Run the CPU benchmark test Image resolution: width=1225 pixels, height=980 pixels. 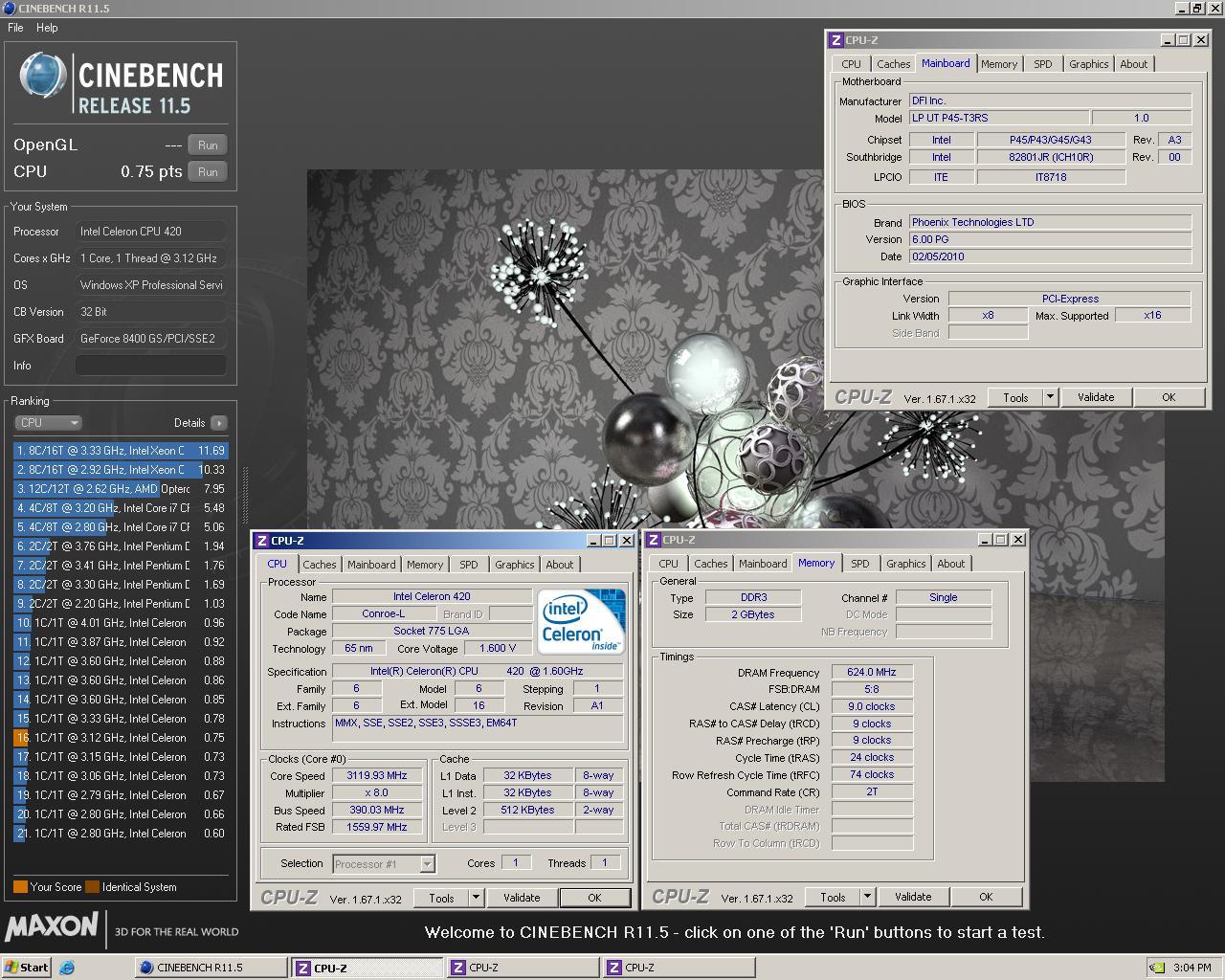tap(208, 172)
